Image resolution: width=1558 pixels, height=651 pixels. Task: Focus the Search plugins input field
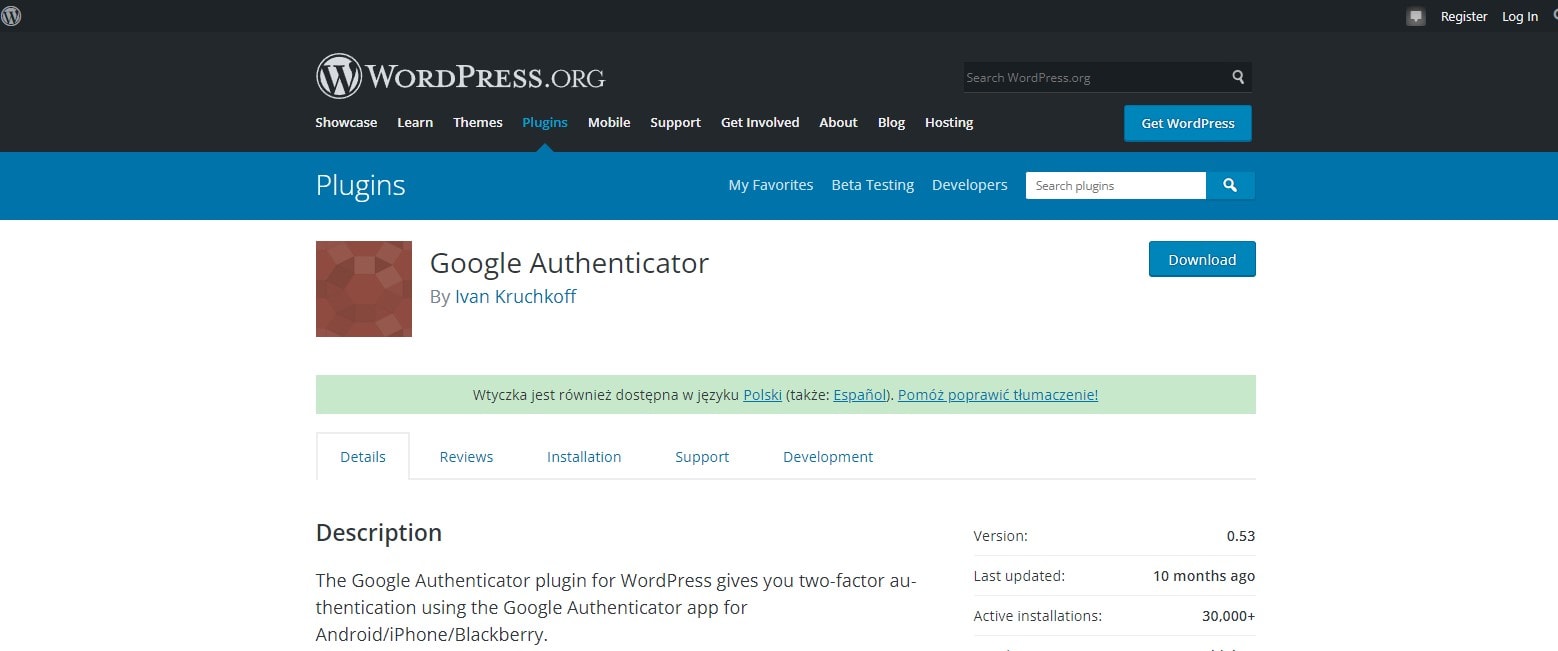(1116, 186)
